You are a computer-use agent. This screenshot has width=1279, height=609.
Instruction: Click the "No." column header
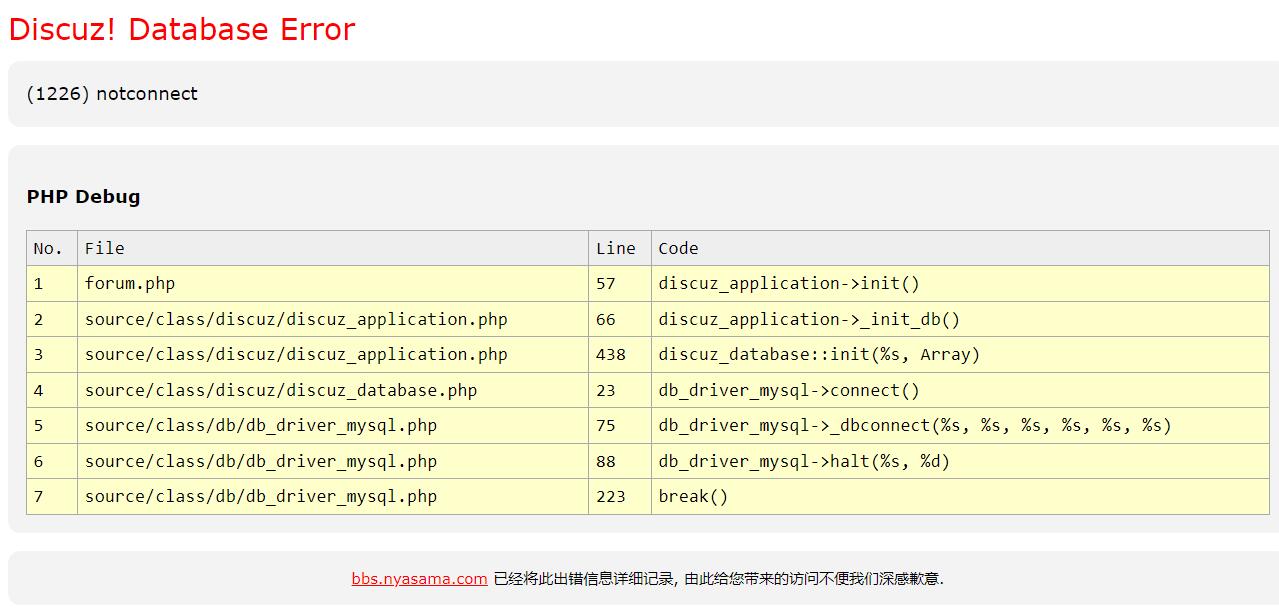[48, 248]
